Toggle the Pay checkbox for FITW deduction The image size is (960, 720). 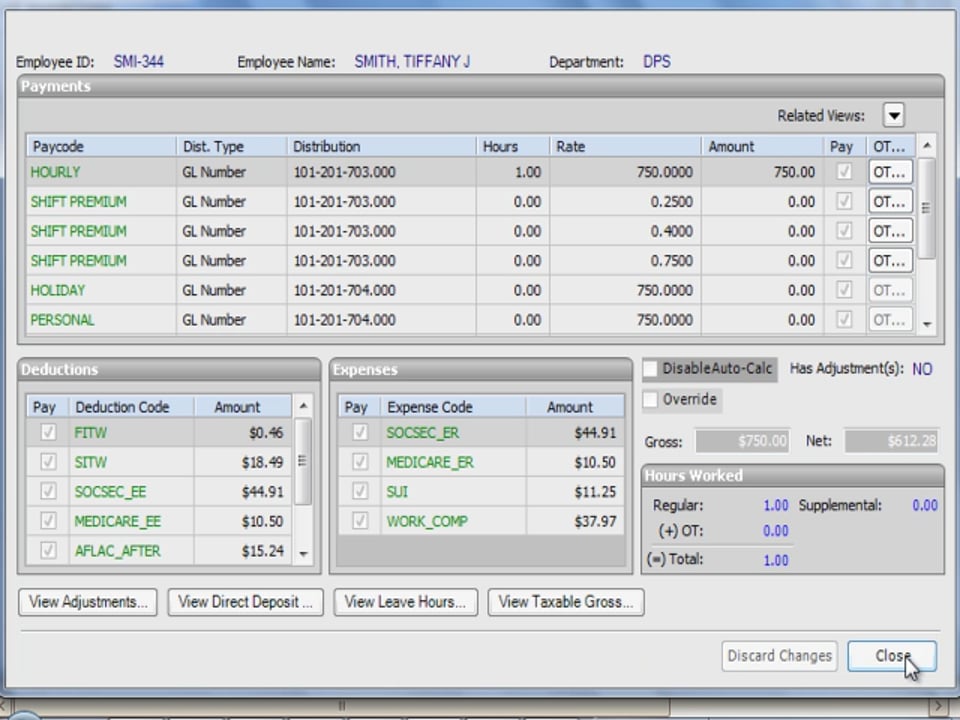[46, 433]
